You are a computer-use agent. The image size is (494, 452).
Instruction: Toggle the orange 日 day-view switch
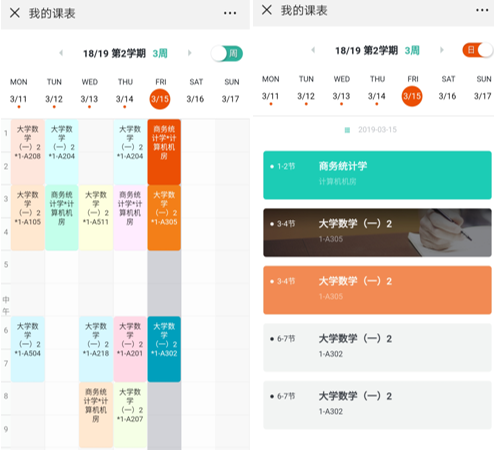point(477,50)
